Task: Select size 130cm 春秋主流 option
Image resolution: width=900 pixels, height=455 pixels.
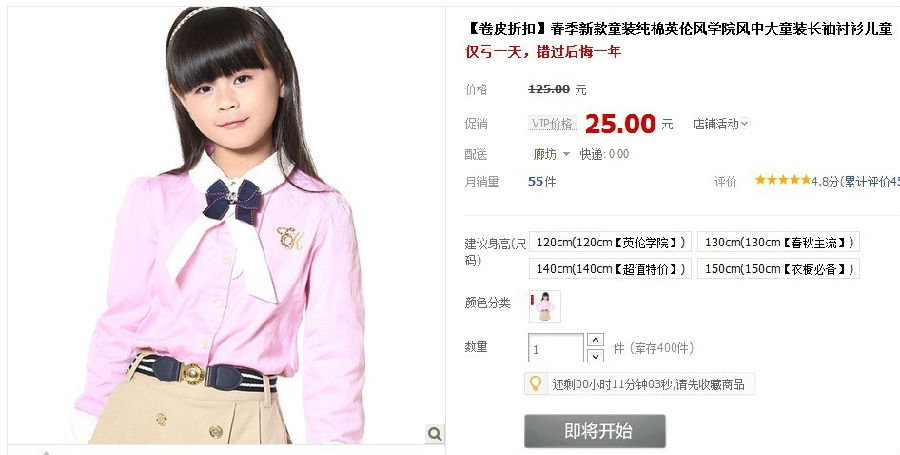Action: 778,242
